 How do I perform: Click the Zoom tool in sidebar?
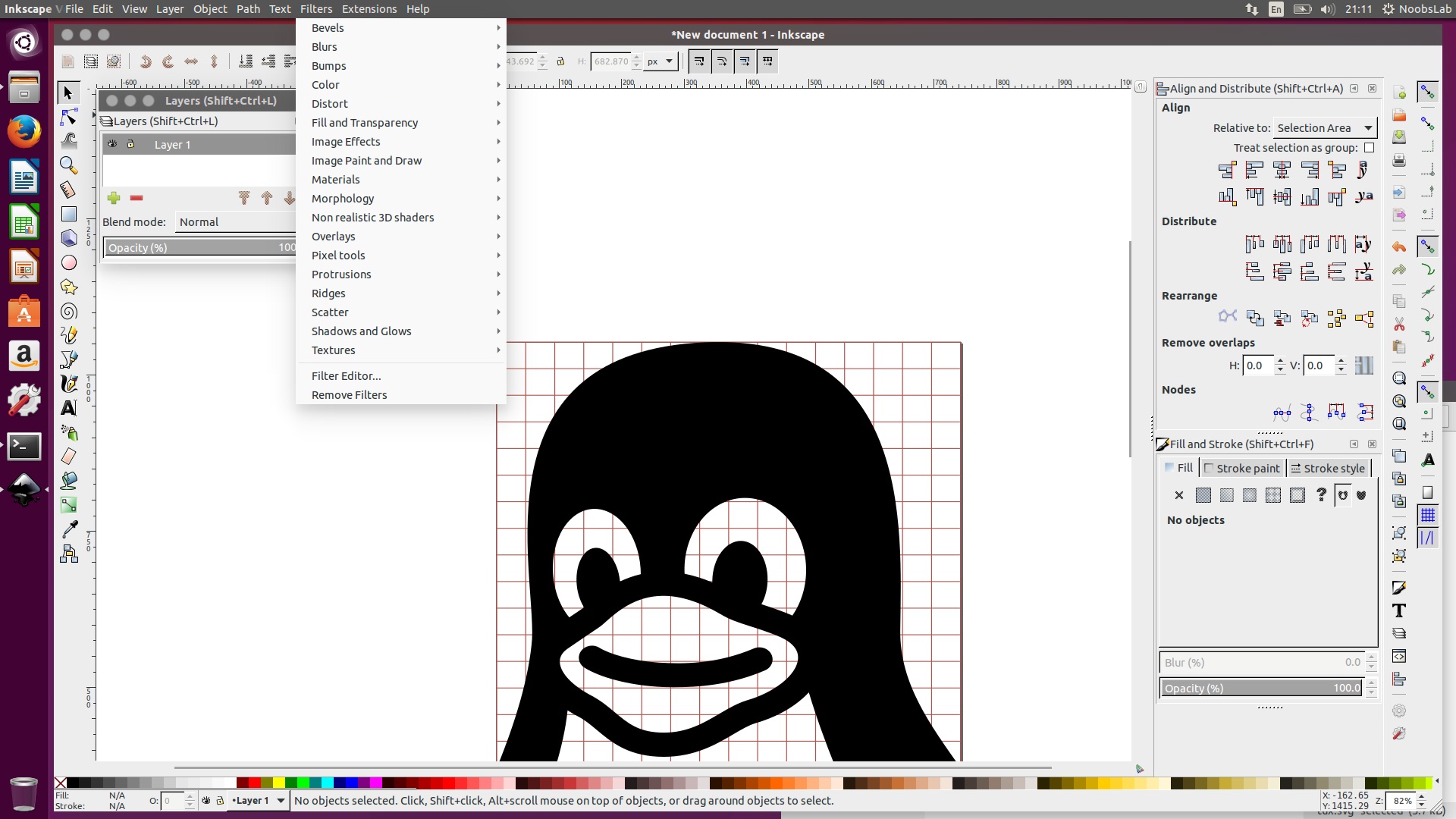68,164
